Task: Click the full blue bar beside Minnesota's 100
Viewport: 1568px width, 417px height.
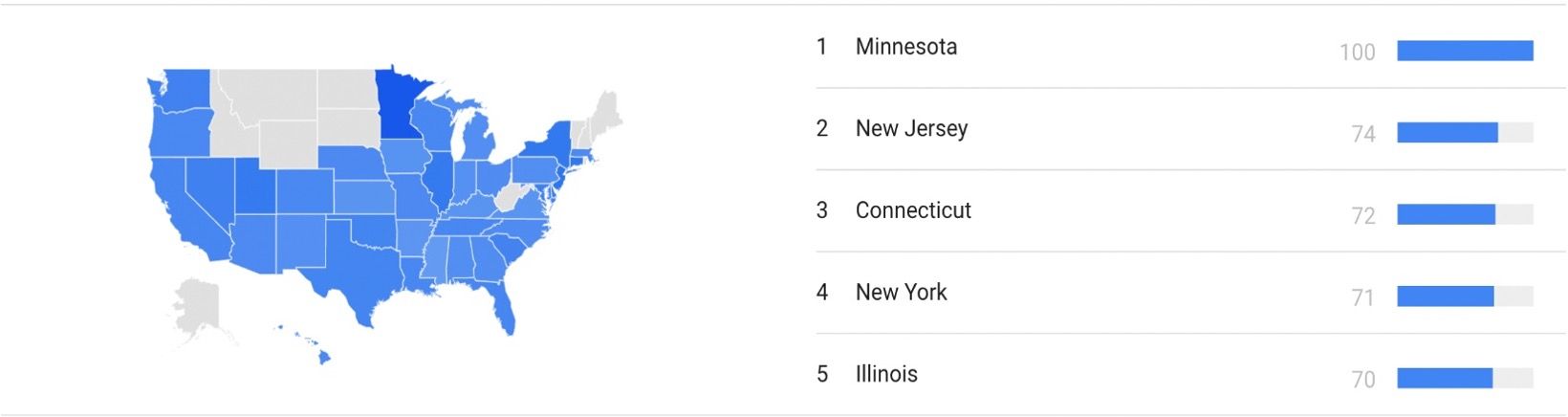Action: [x=1465, y=51]
